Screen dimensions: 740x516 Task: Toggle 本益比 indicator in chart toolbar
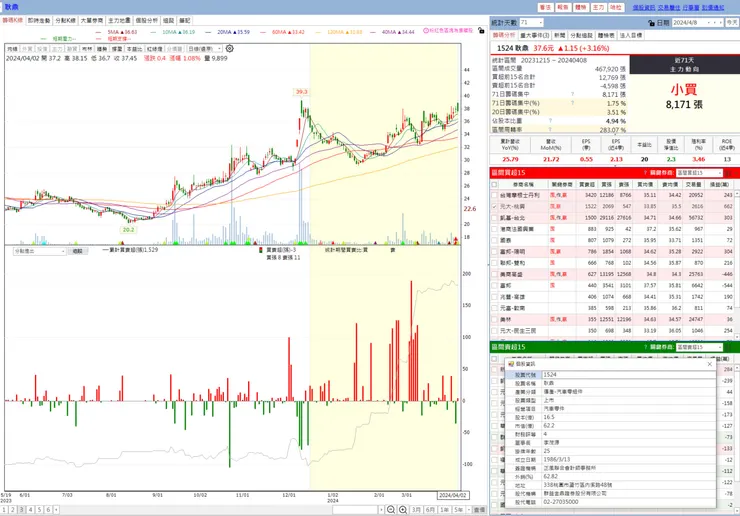(135, 49)
